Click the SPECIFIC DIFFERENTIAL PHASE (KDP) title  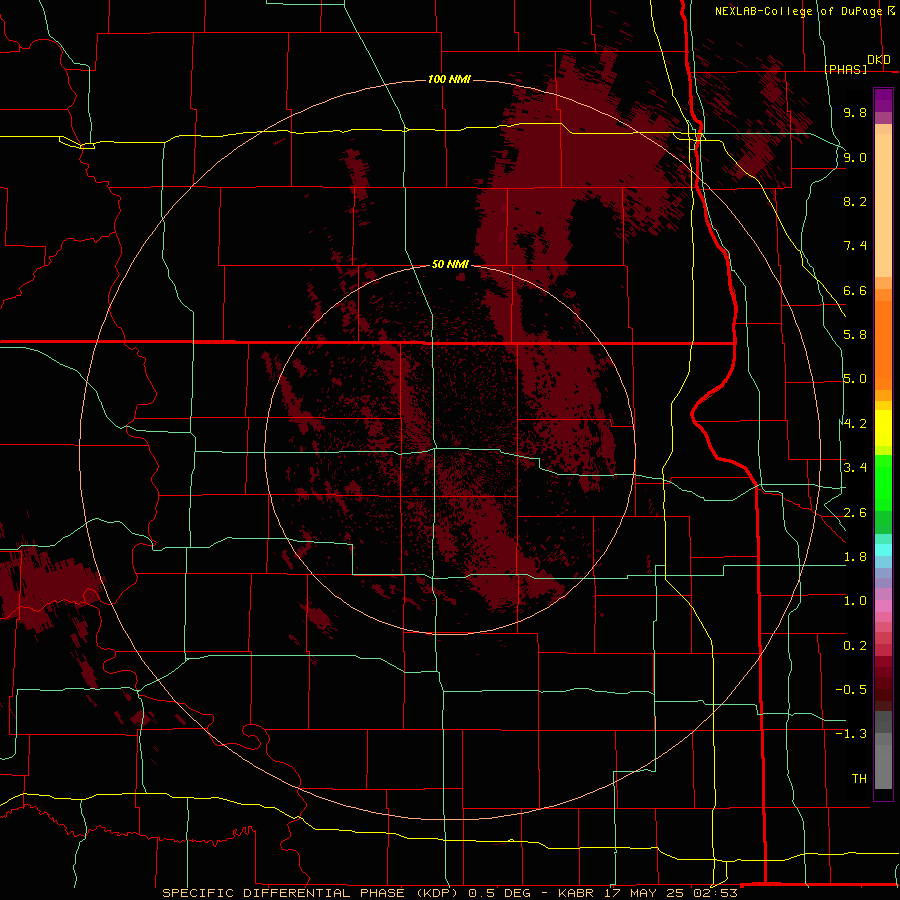(312, 893)
